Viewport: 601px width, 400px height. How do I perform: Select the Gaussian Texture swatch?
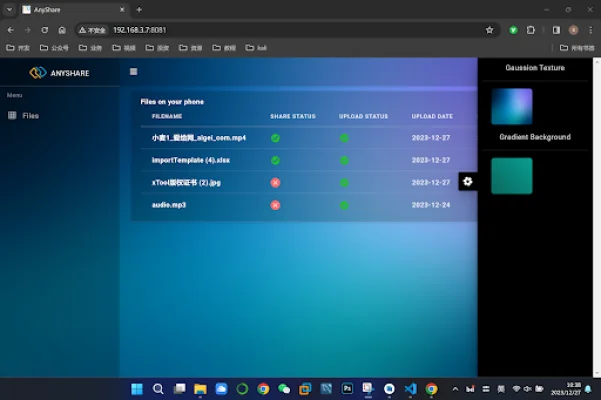pos(511,106)
